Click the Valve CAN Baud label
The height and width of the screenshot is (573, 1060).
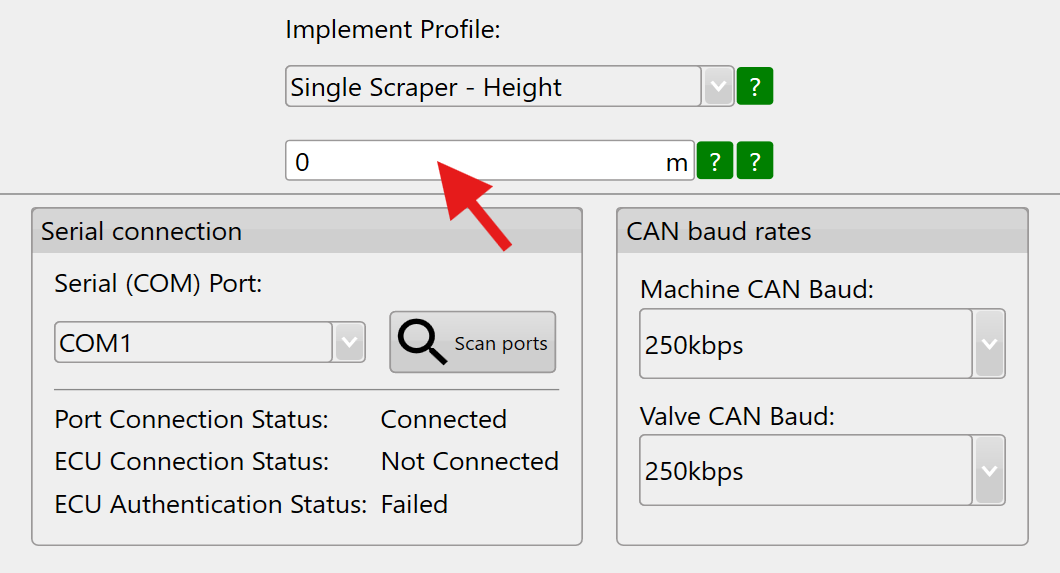click(x=738, y=416)
